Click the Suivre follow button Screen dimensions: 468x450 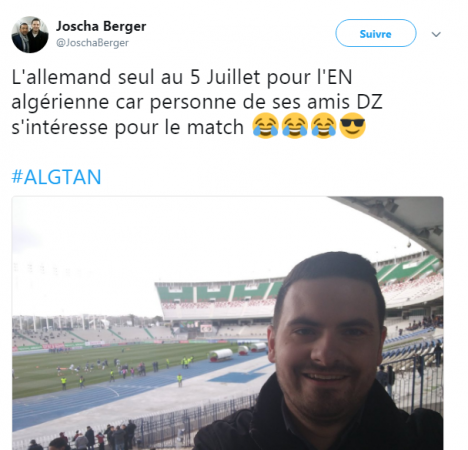pos(376,33)
